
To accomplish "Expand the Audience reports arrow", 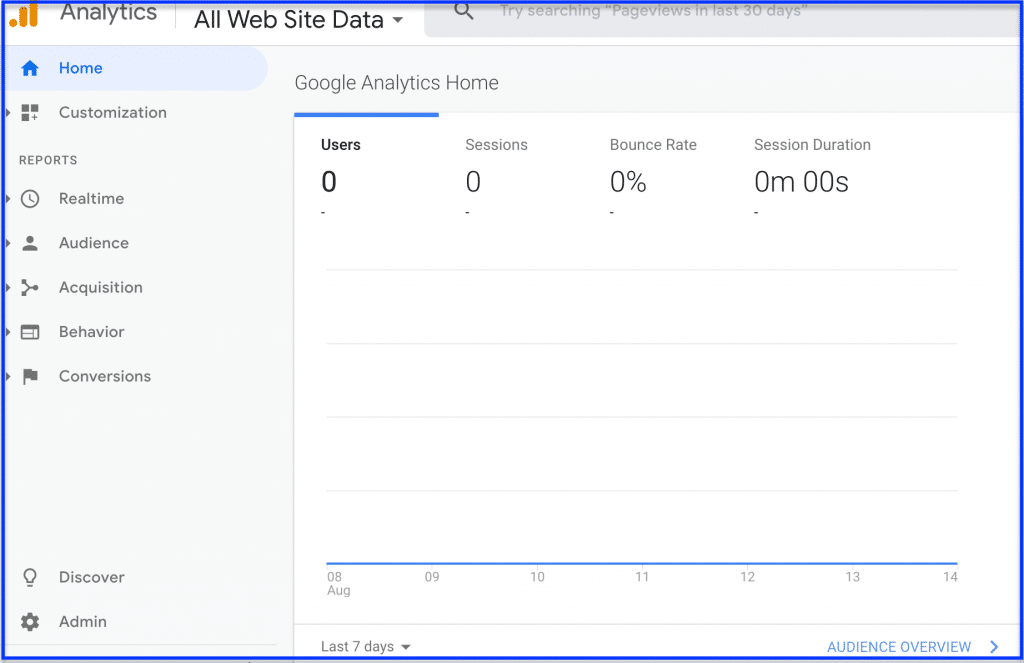I will [x=8, y=243].
